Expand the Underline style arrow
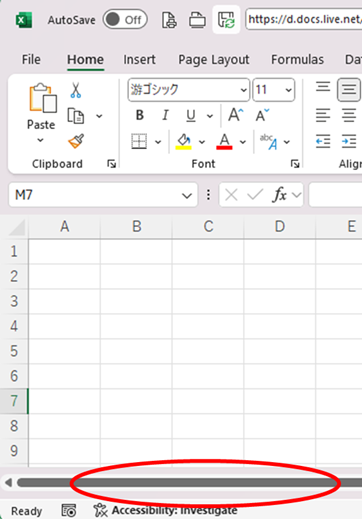362x519 pixels. click(x=210, y=116)
